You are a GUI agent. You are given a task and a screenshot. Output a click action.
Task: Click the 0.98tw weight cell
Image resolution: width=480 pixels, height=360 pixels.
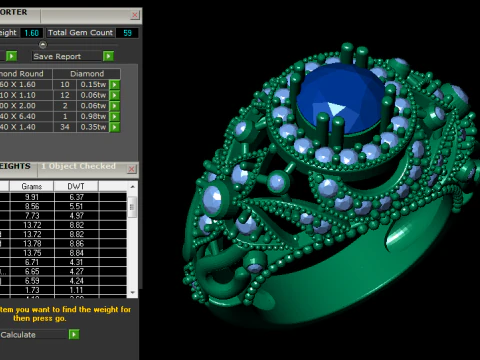93,116
